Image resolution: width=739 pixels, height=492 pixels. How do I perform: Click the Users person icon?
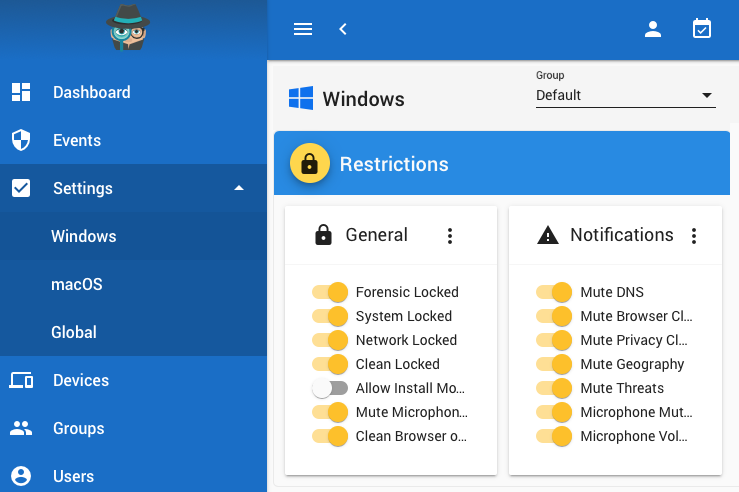pos(21,476)
